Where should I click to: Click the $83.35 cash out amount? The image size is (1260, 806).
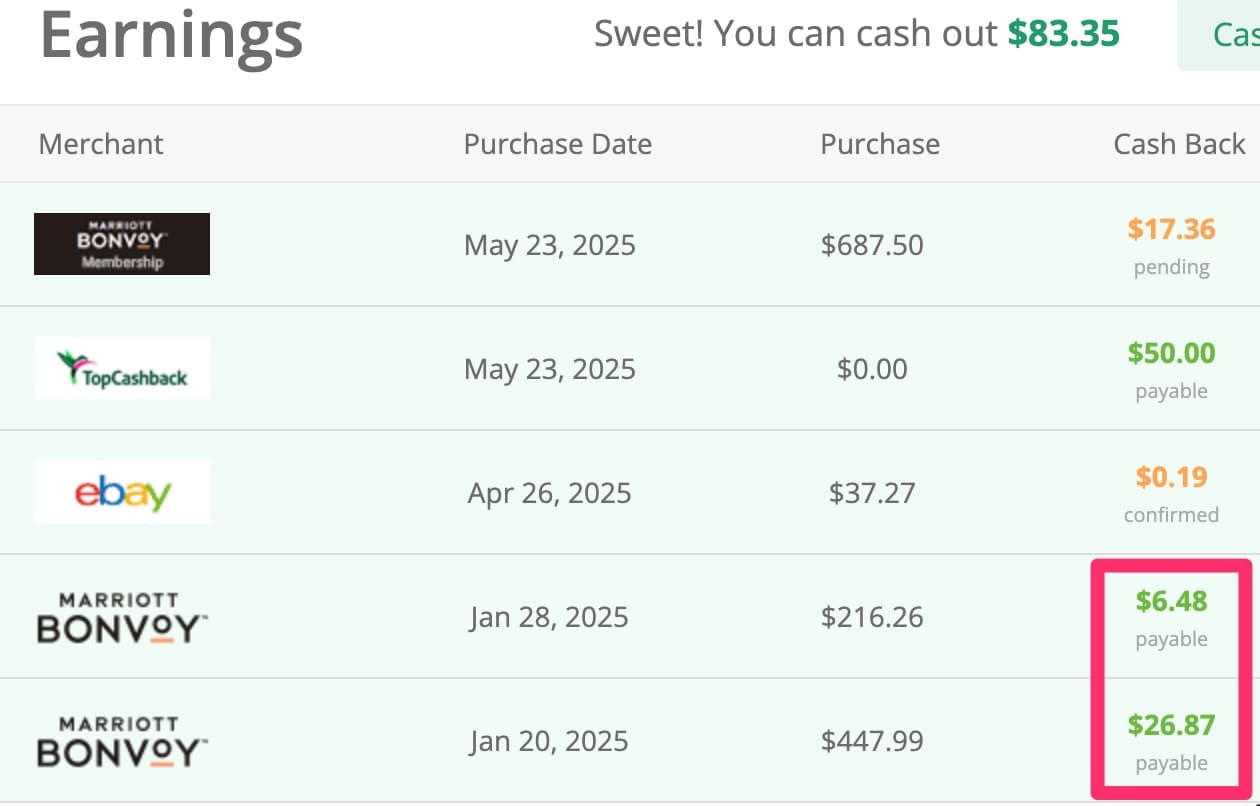click(1063, 34)
